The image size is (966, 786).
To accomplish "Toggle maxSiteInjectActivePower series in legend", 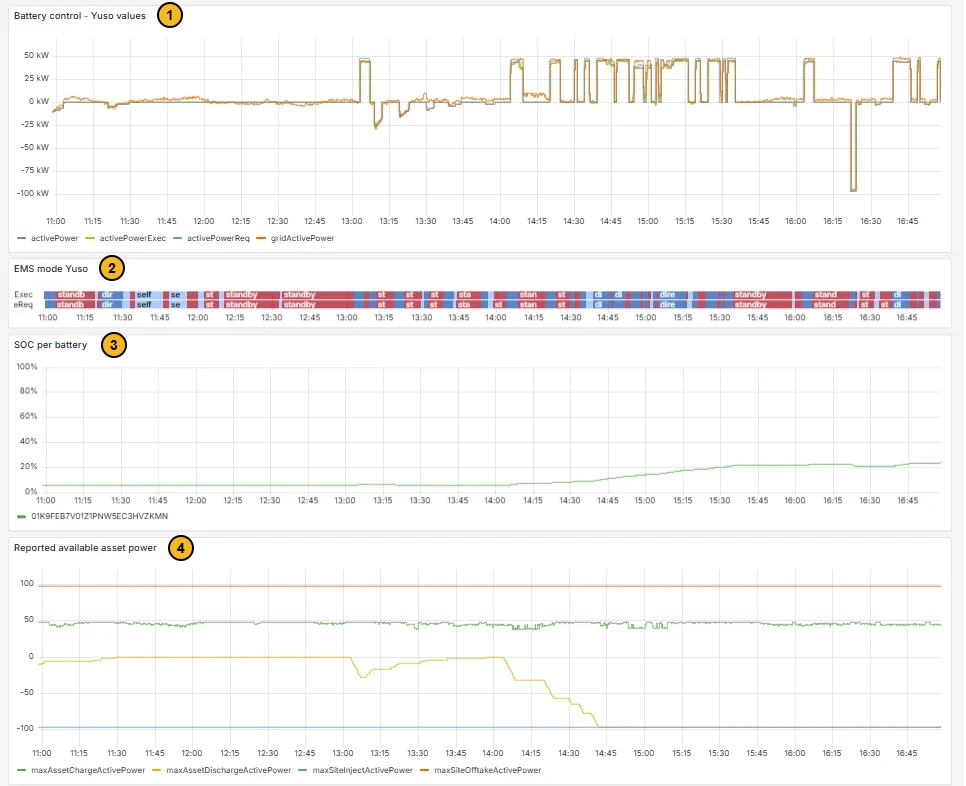I will 362,770.
